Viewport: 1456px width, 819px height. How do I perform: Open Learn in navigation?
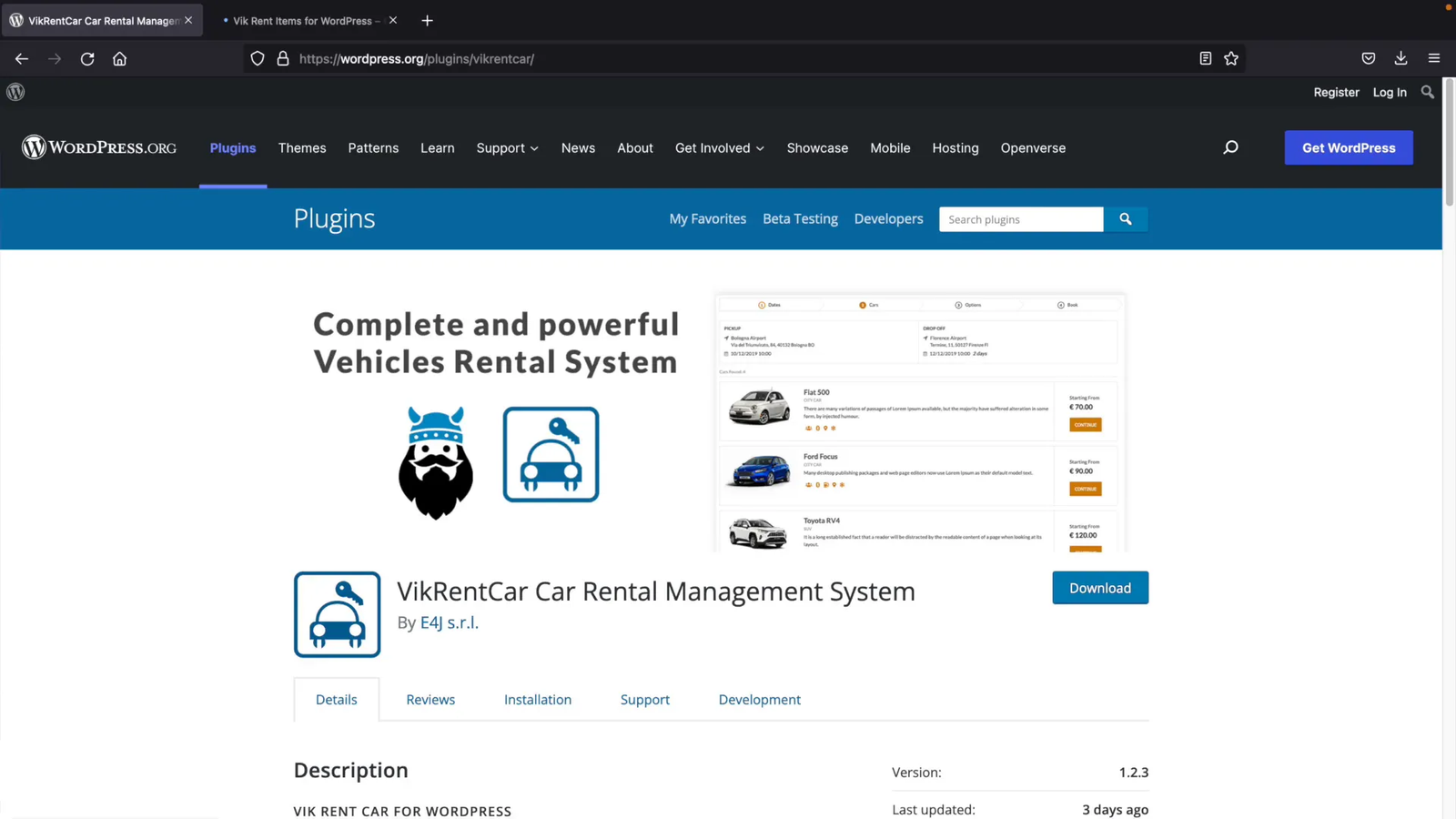[x=437, y=147]
